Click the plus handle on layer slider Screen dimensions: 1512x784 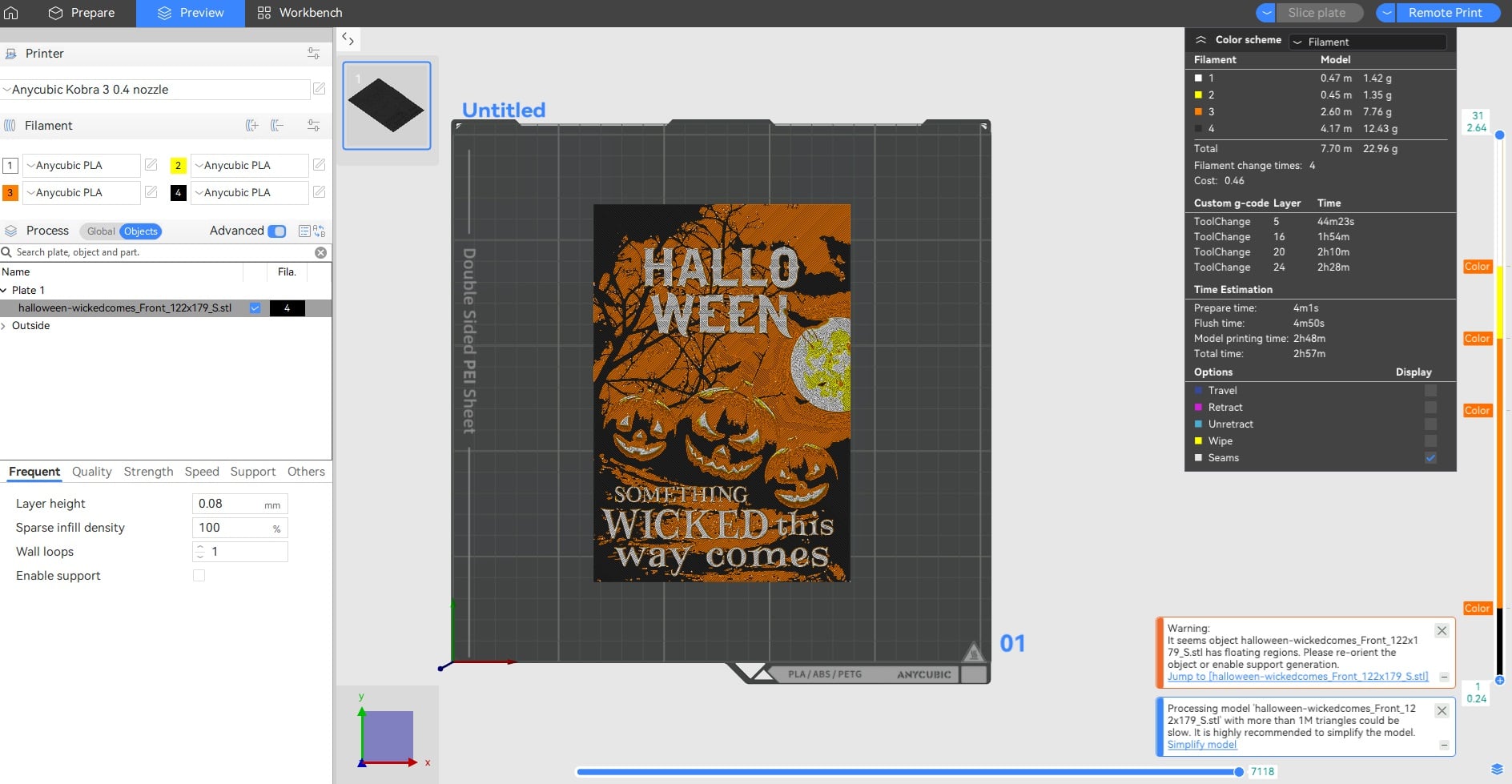pyautogui.click(x=1500, y=680)
